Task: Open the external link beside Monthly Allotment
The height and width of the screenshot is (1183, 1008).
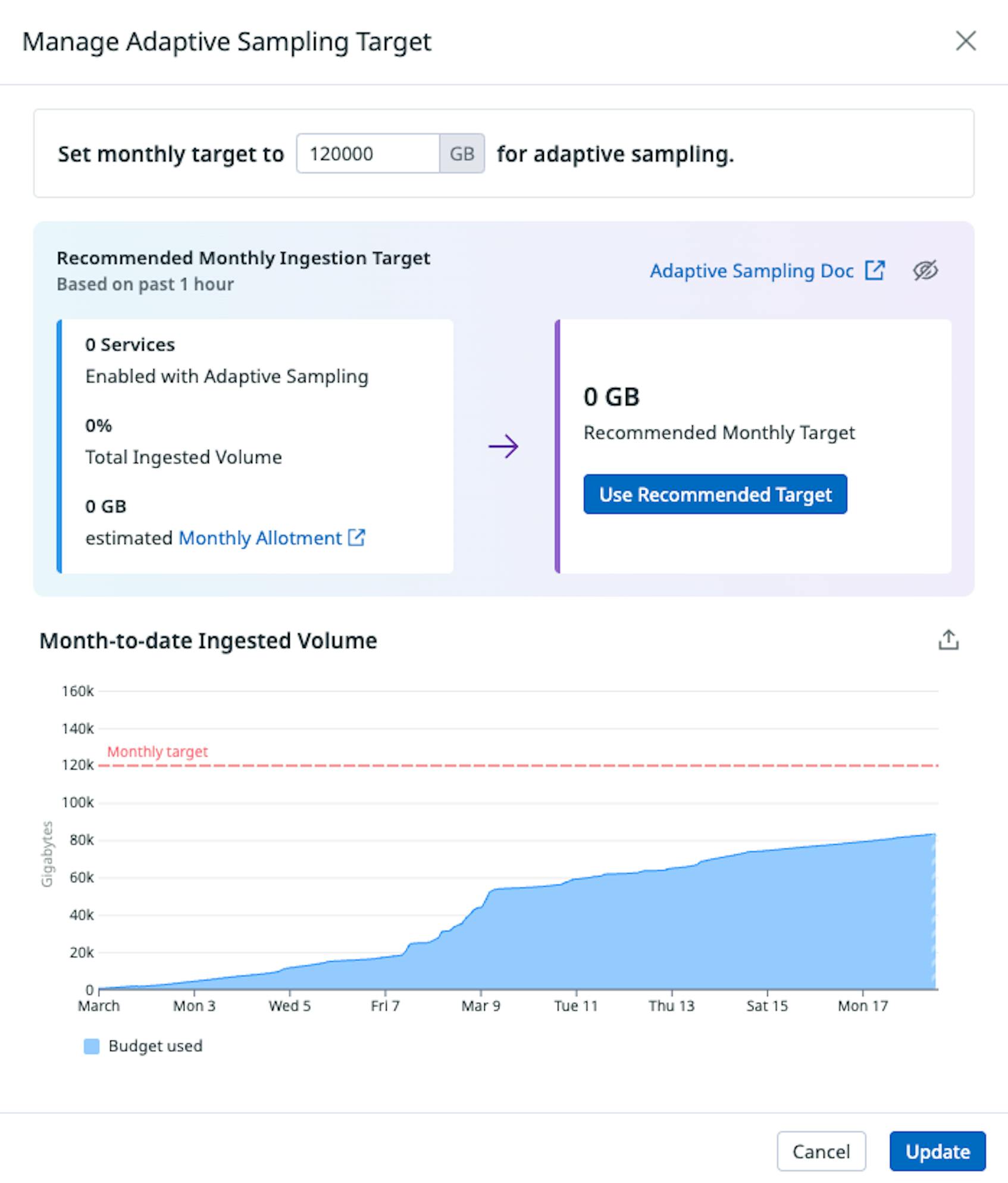Action: [x=356, y=538]
